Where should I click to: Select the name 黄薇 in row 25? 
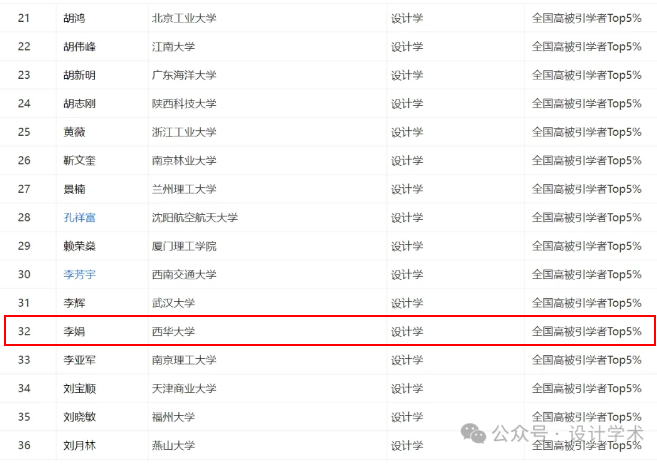tap(73, 132)
